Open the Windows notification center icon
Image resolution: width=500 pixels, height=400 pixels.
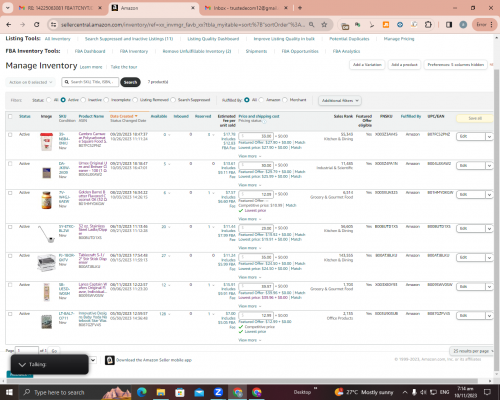tap(487, 392)
